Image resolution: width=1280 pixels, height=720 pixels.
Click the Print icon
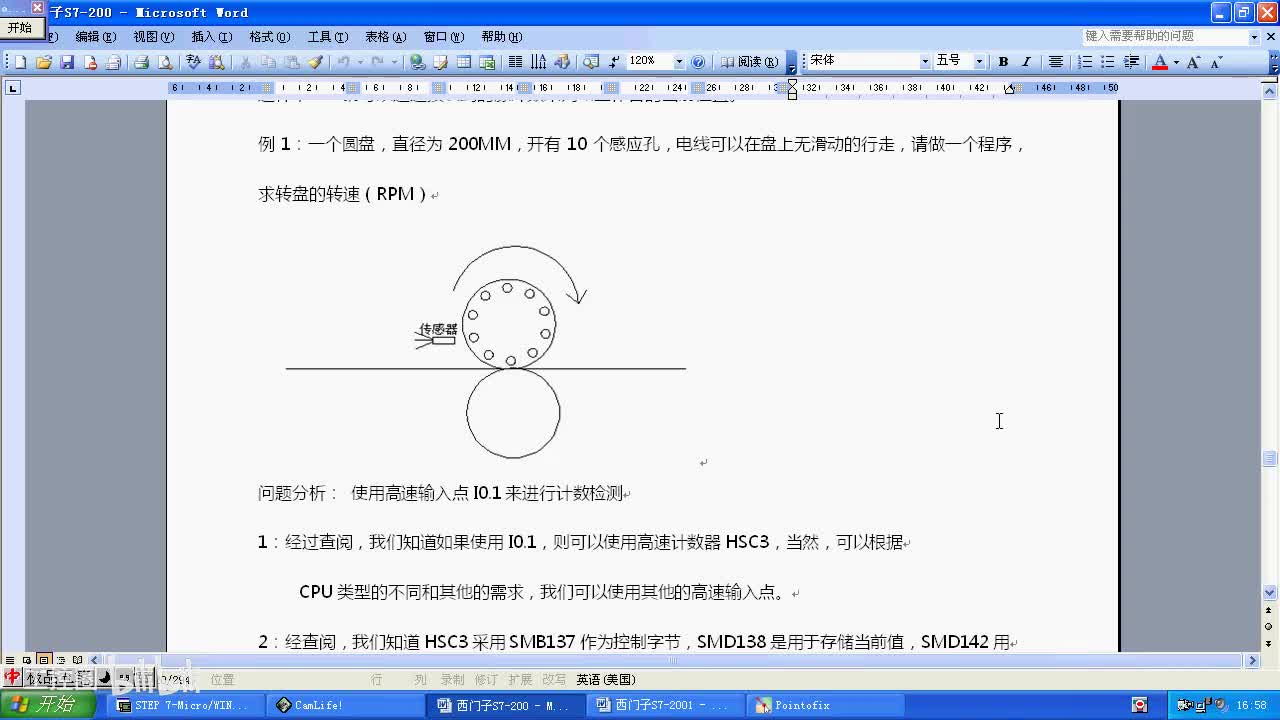click(x=142, y=62)
